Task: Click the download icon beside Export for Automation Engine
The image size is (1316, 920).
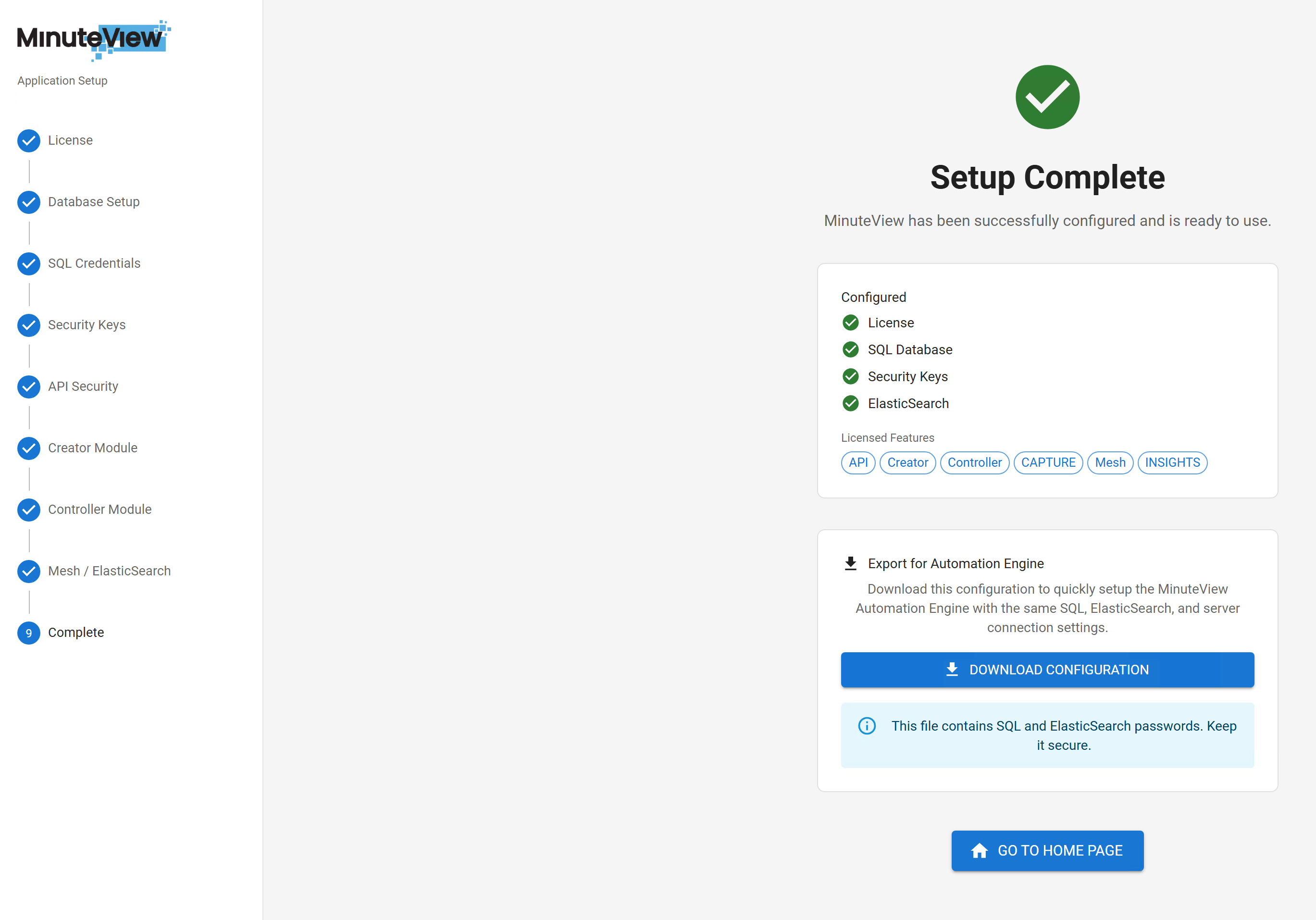Action: (x=850, y=563)
